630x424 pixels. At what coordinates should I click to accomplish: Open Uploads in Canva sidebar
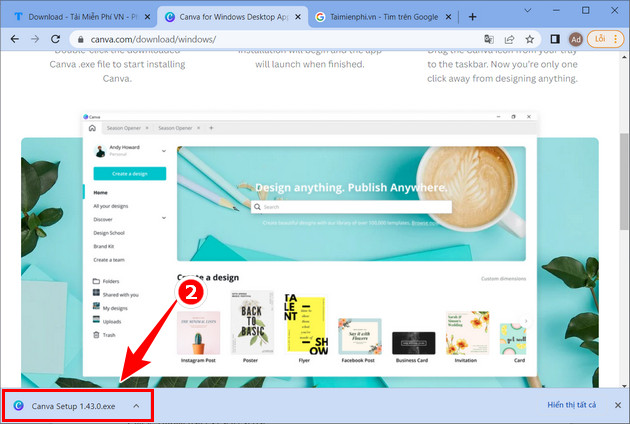click(x=107, y=321)
